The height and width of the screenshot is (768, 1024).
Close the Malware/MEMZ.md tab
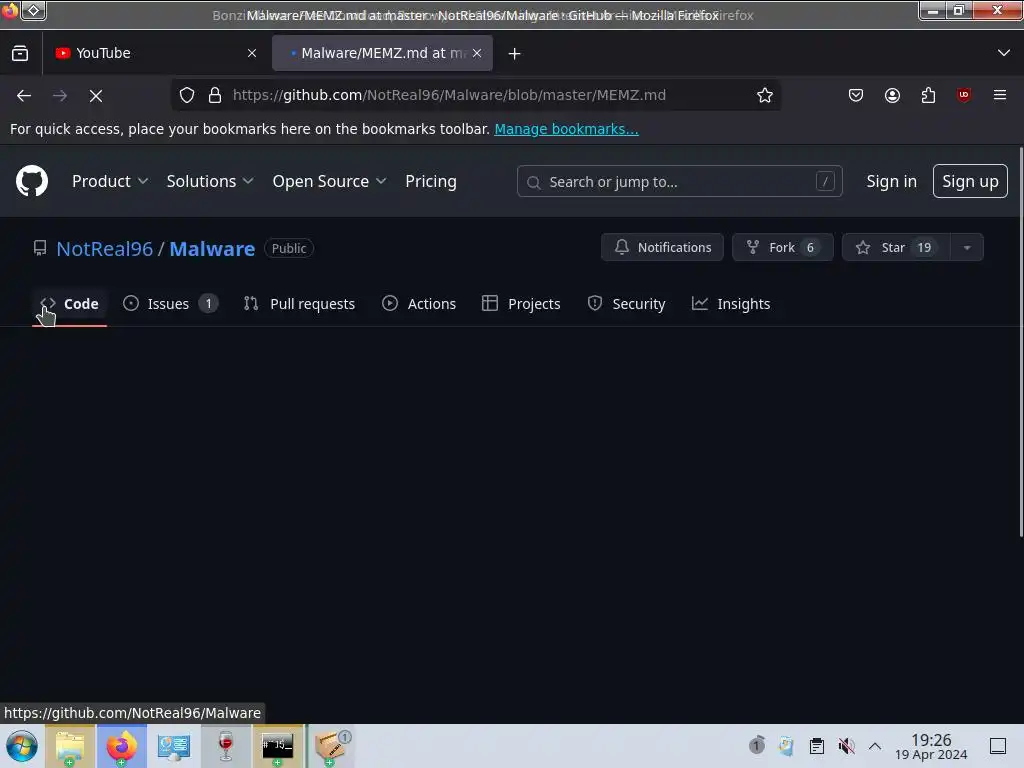coord(477,53)
